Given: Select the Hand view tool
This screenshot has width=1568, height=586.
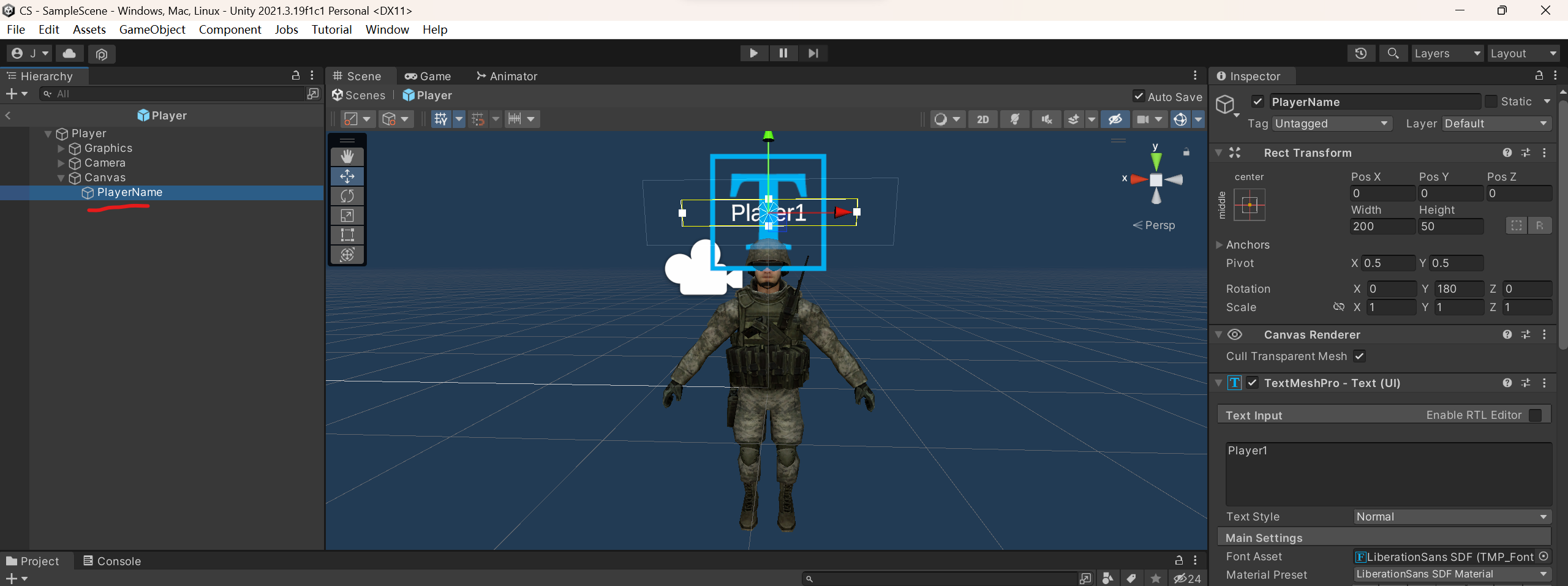Looking at the screenshot, I should click(x=347, y=157).
